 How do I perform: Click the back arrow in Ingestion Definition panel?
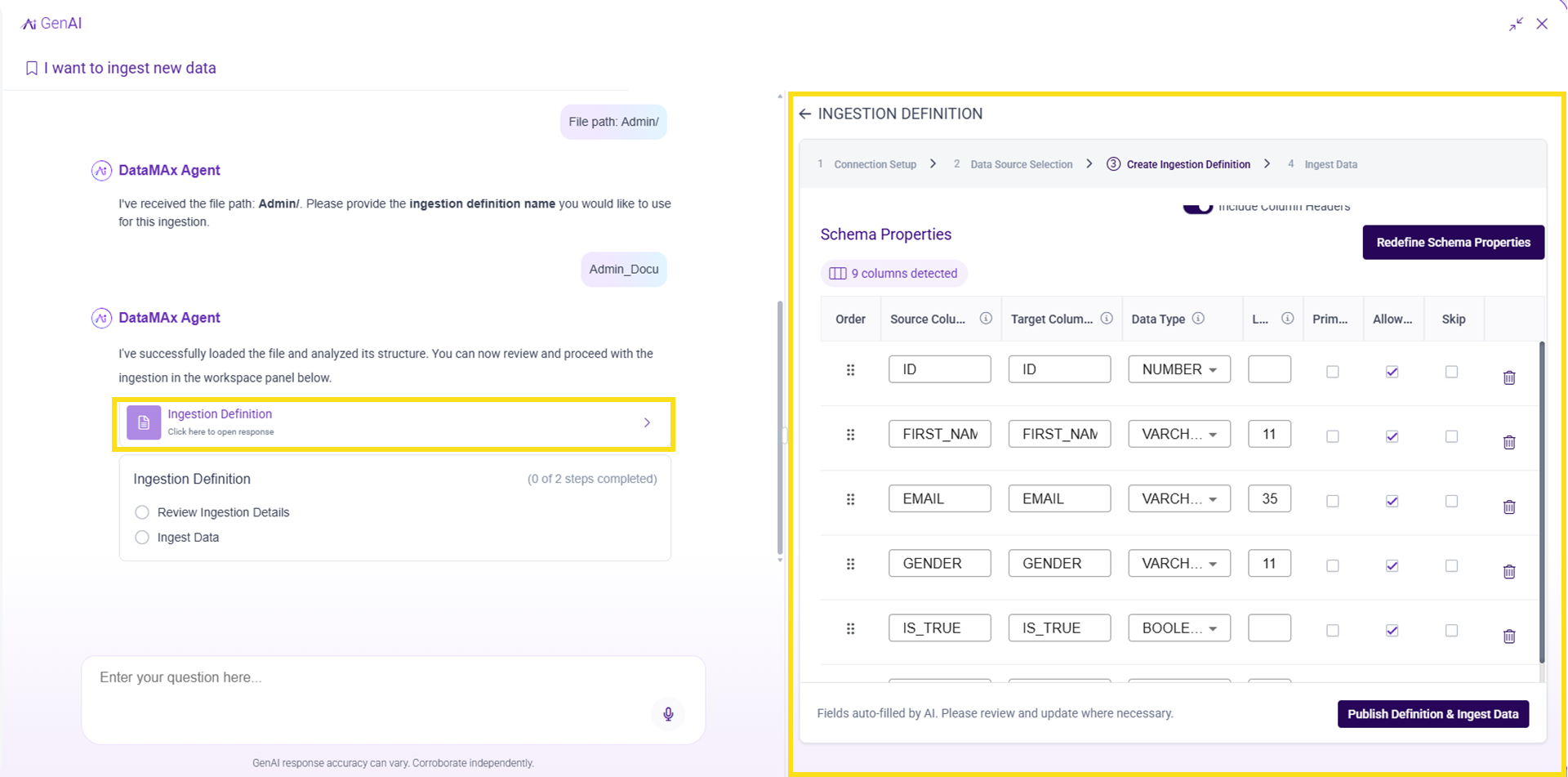click(x=804, y=114)
